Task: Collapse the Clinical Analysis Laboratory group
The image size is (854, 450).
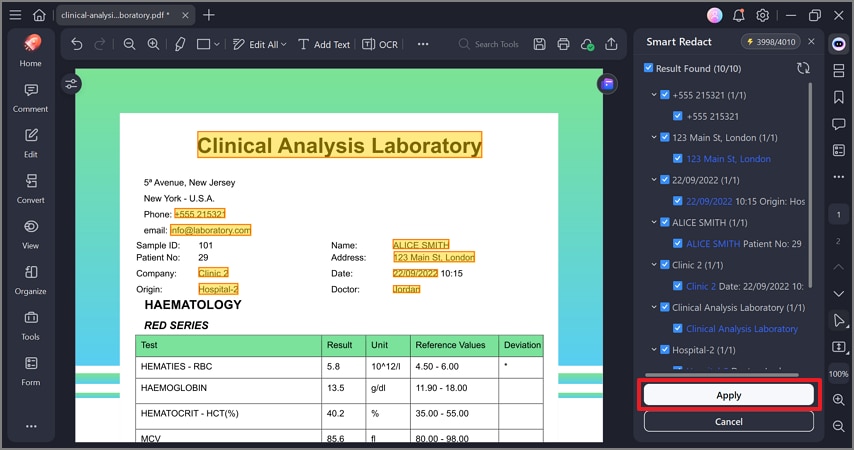Action: click(654, 307)
